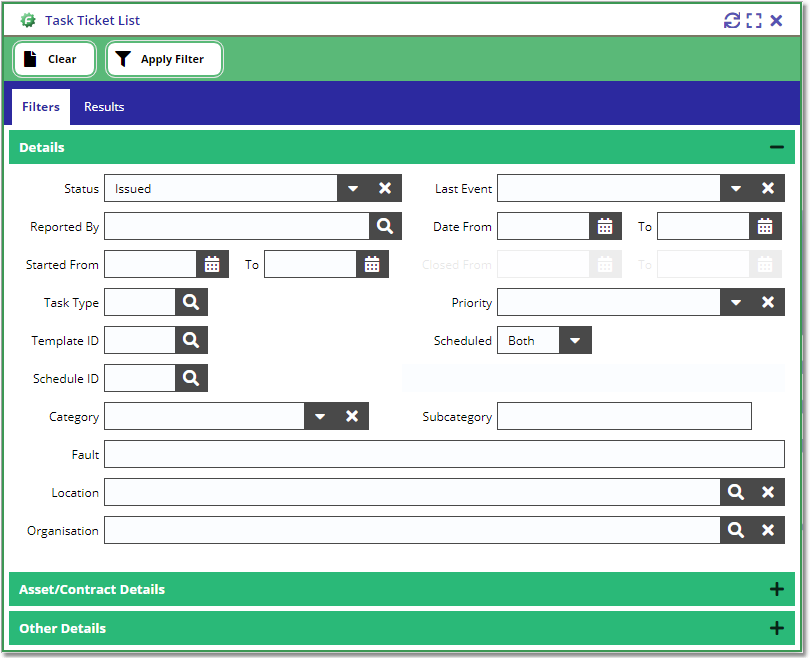Expand the Asset/Contract Details section
Screen dimensions: 810x660
[776, 589]
